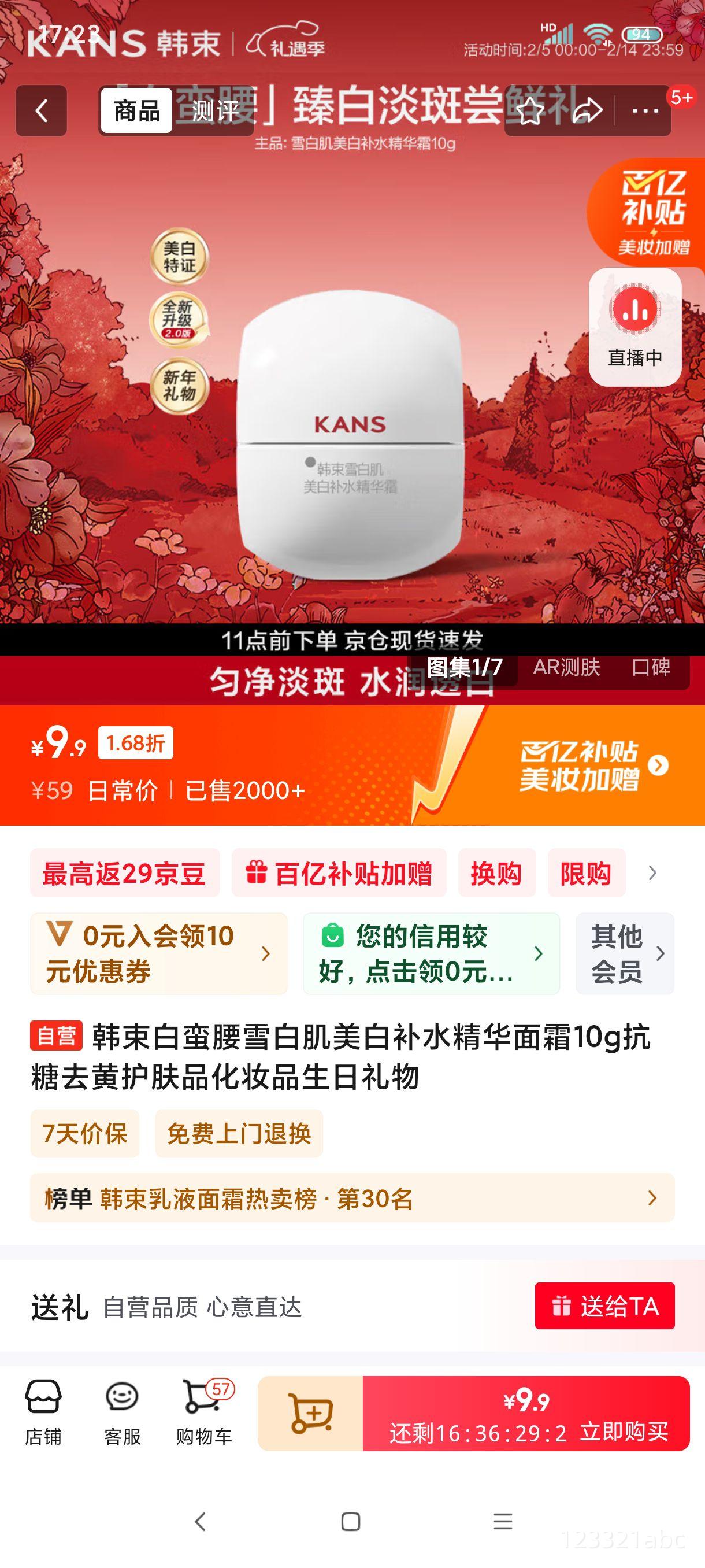The height and width of the screenshot is (1568, 705).
Task: Open the 店铺 shop icon
Action: tap(43, 1412)
